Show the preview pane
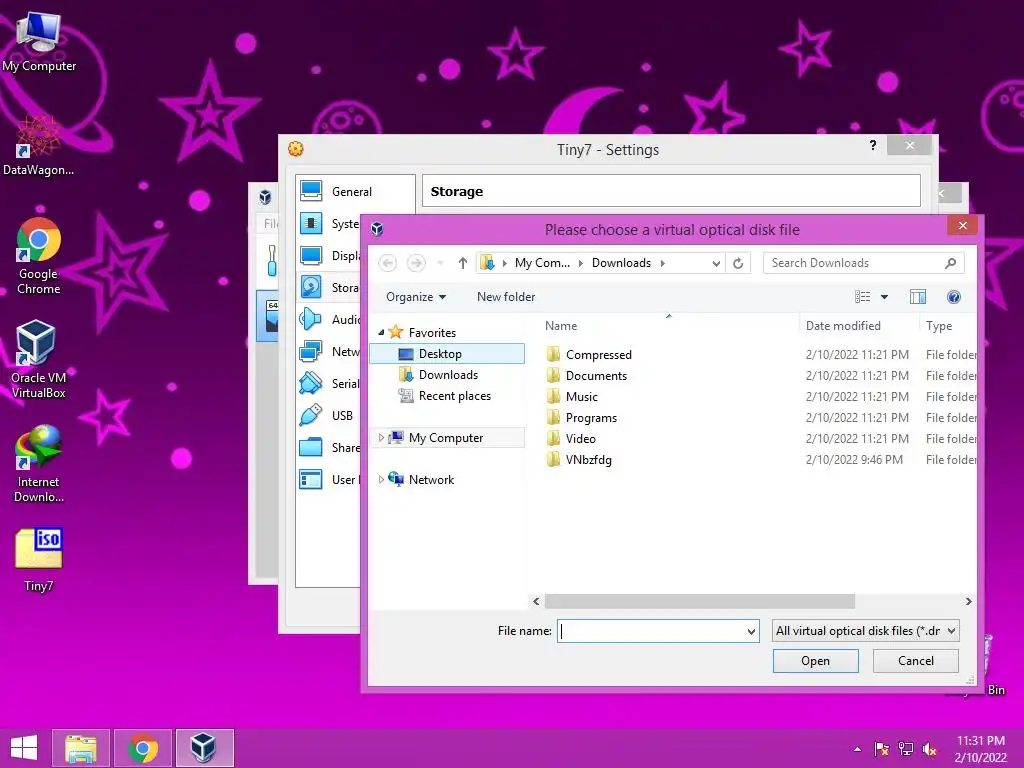Viewport: 1024px width, 768px height. coord(918,297)
